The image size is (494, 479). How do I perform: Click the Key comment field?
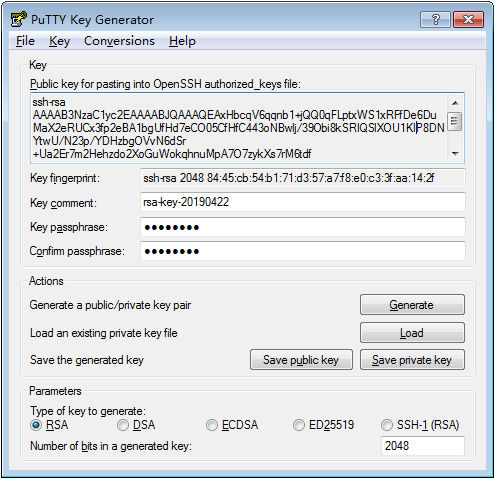pyautogui.click(x=303, y=202)
